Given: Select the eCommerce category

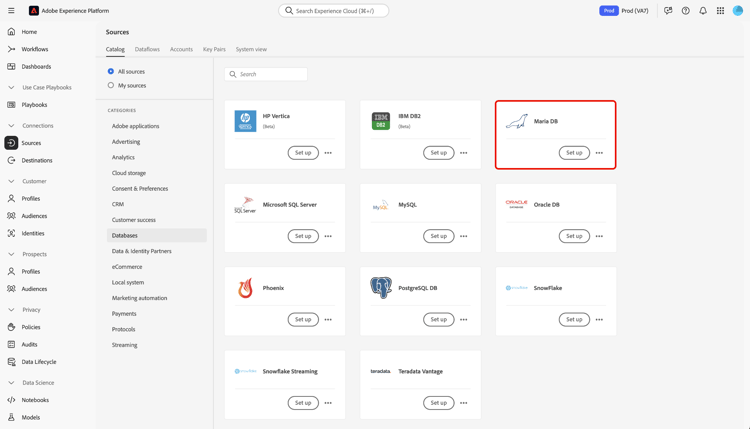Looking at the screenshot, I should coord(127,267).
